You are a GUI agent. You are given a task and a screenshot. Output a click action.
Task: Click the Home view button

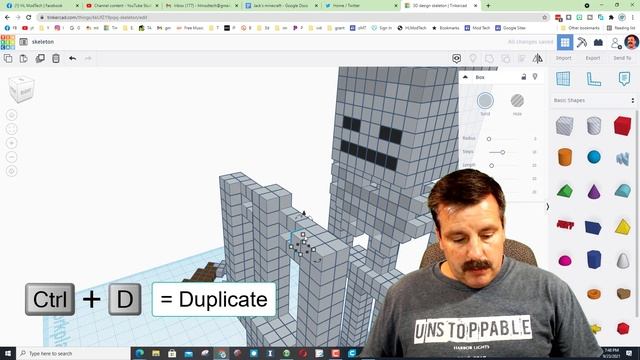pyautogui.click(x=11, y=115)
